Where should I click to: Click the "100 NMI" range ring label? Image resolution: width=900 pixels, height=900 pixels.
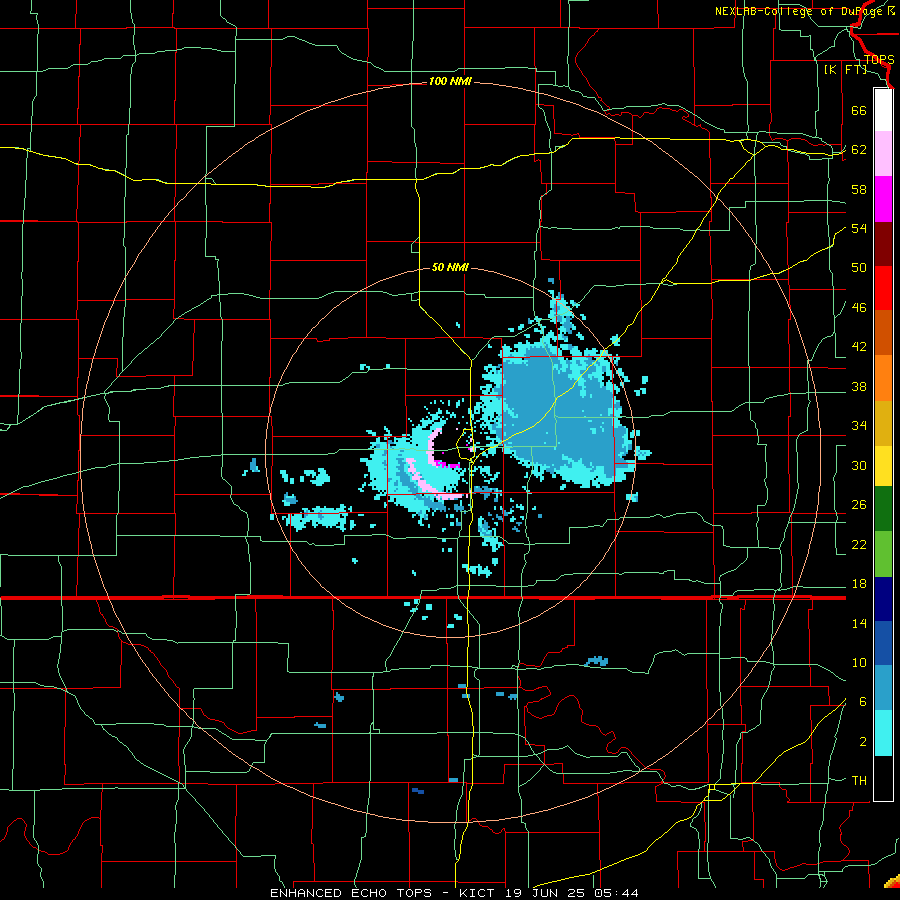click(x=450, y=82)
